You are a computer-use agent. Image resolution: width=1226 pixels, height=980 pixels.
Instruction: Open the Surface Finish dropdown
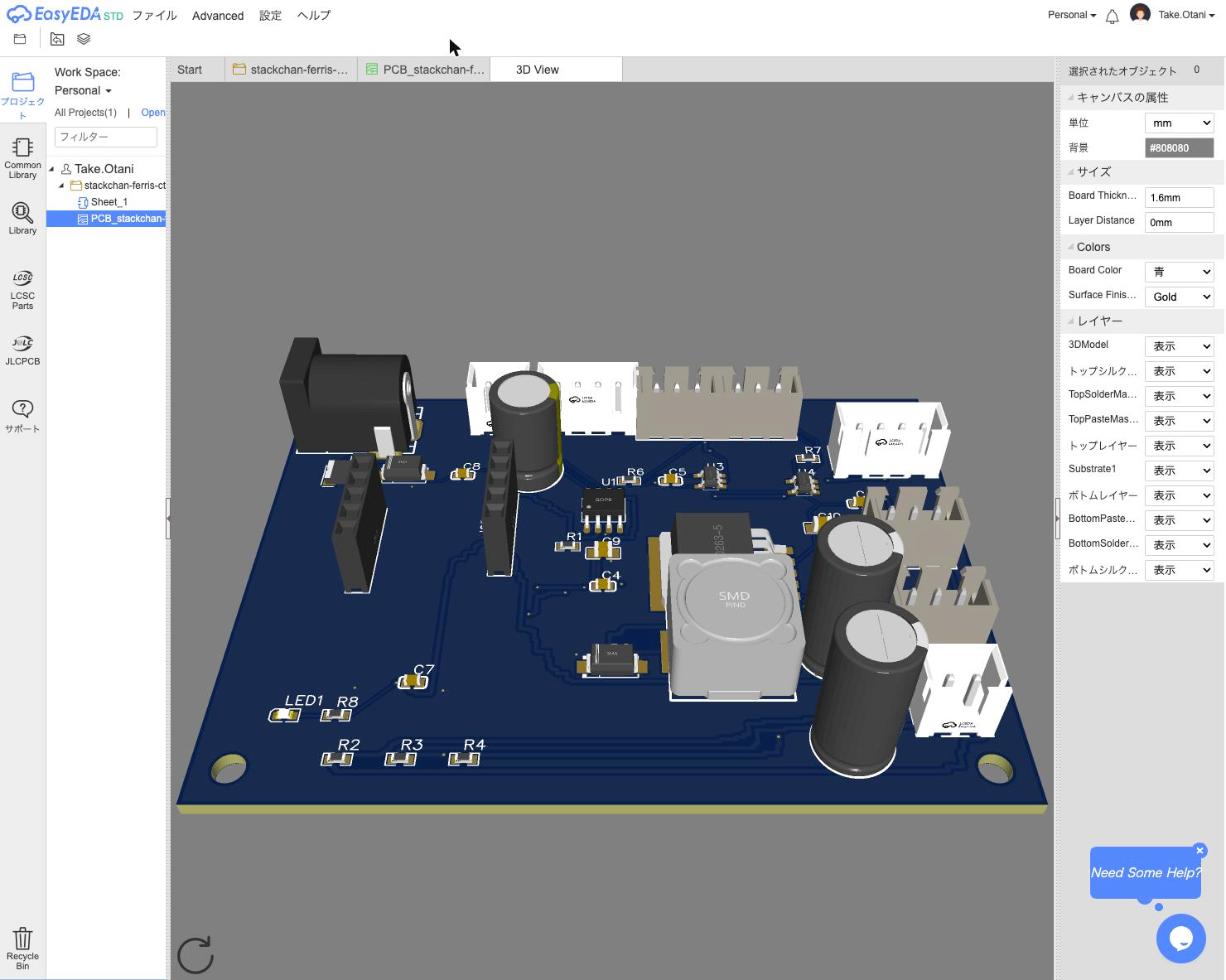pyautogui.click(x=1179, y=297)
